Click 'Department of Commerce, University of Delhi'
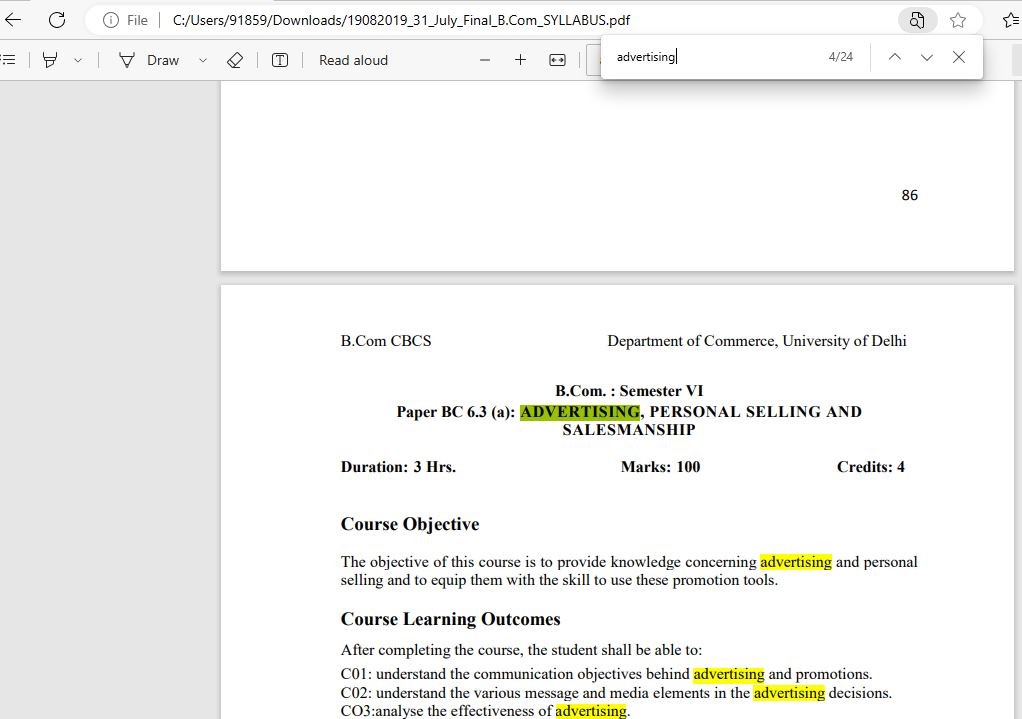 coord(757,341)
